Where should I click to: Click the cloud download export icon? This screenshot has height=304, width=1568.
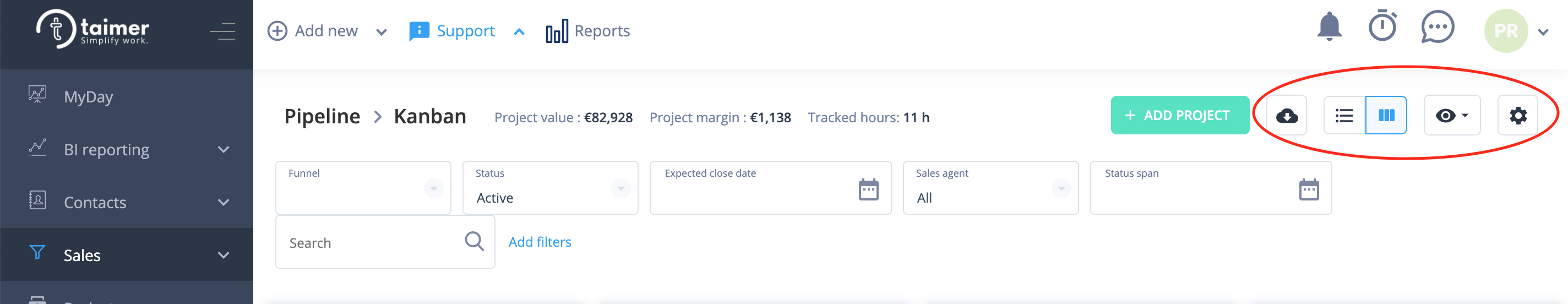coord(1287,115)
